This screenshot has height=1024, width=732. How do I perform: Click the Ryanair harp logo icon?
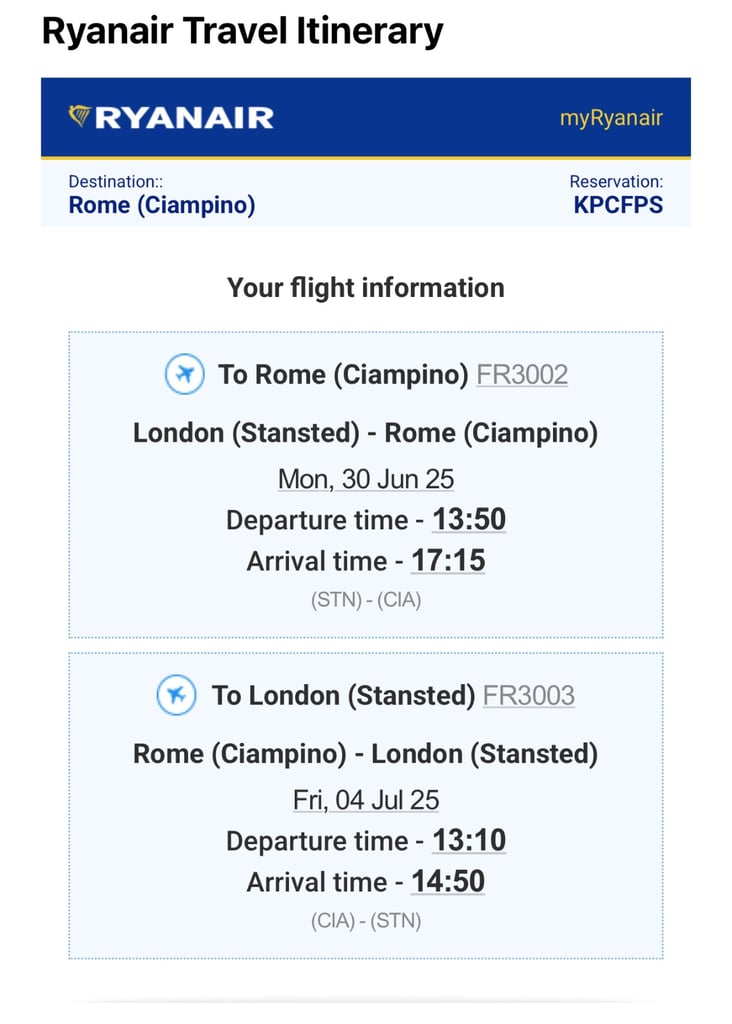coord(80,116)
